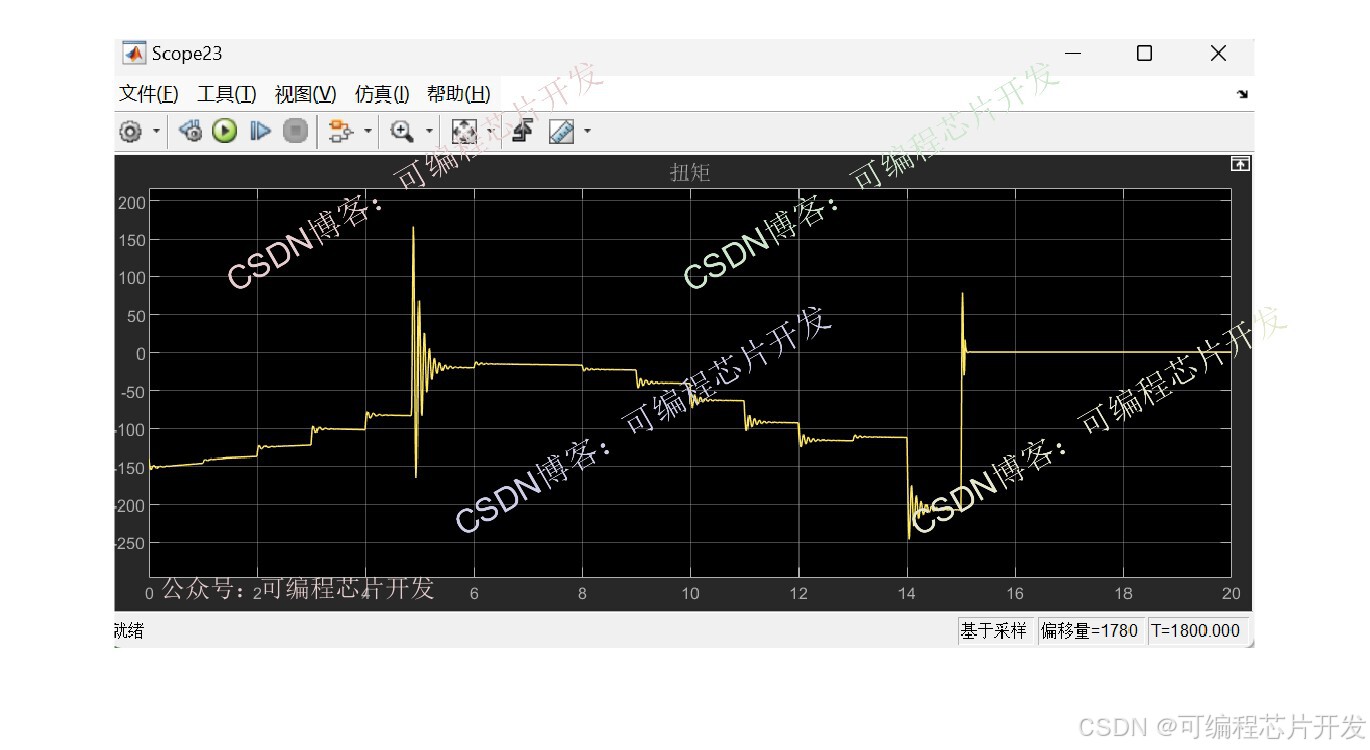1370x750 pixels.
Task: Click the torque spike peak near 165
Action: [413, 229]
